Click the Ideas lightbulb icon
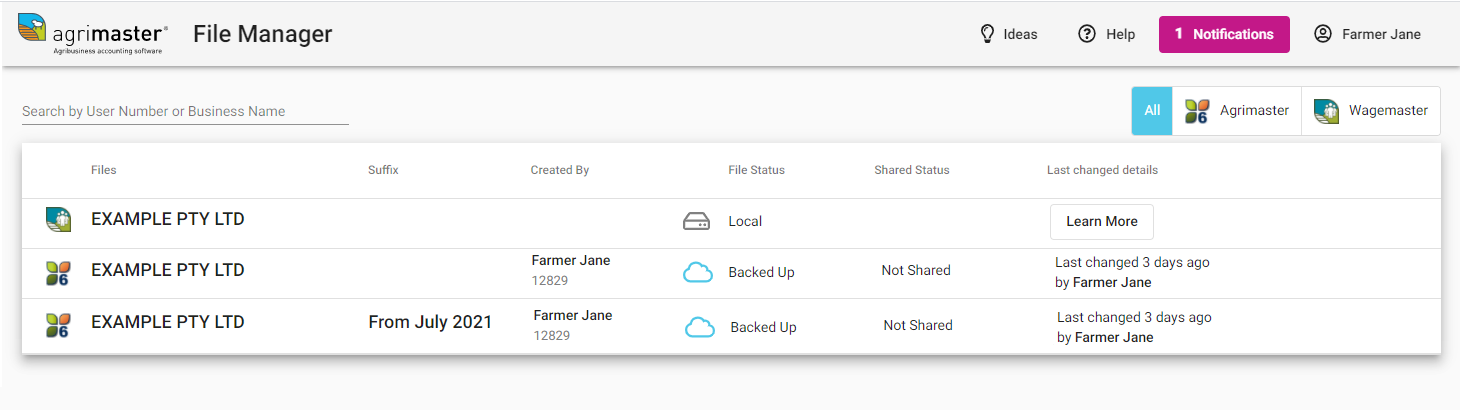The width and height of the screenshot is (1460, 410). [x=987, y=34]
